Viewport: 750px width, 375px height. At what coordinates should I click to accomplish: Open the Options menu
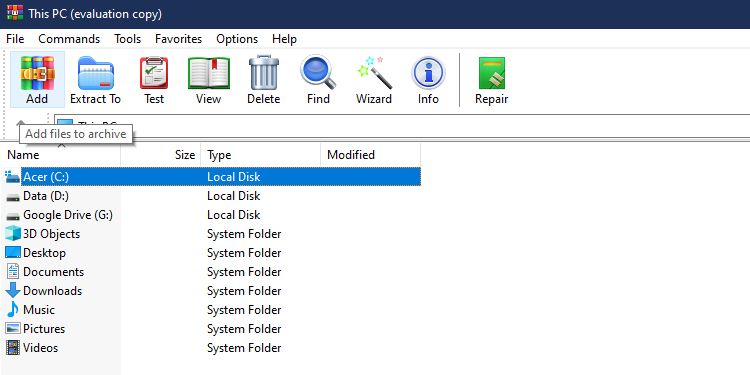237,39
